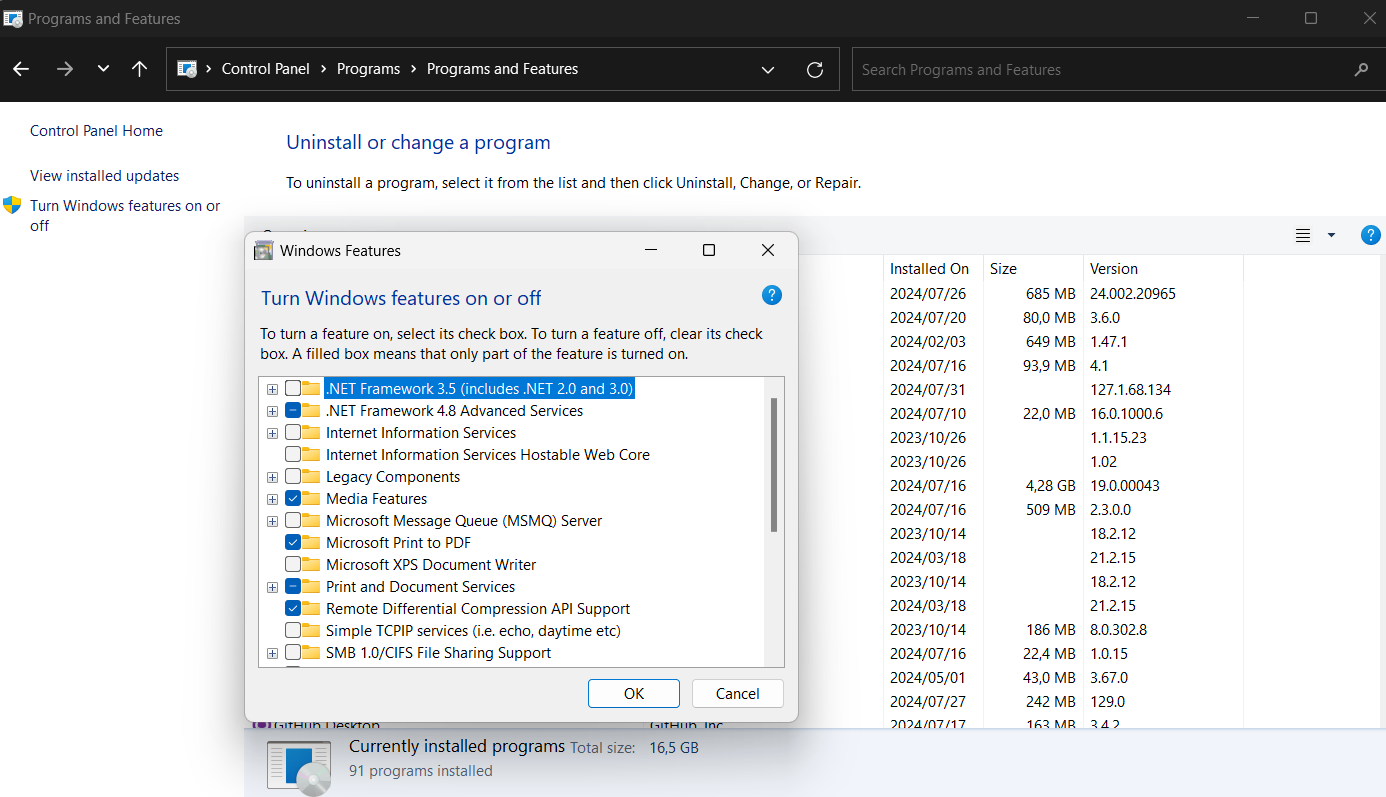Image resolution: width=1386 pixels, height=797 pixels.
Task: Click the search magnifier icon
Action: [x=1361, y=70]
